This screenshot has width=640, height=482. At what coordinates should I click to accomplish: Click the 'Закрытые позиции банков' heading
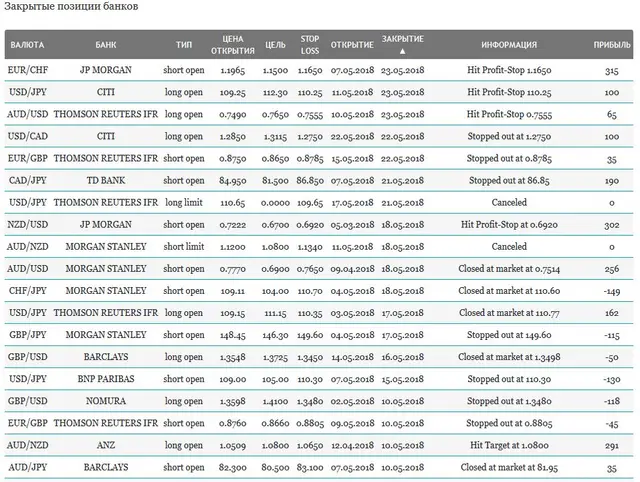71,7
